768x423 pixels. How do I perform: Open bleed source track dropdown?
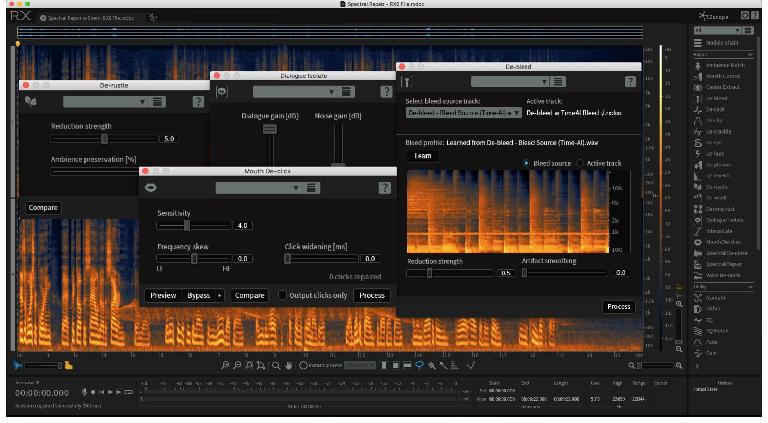463,113
